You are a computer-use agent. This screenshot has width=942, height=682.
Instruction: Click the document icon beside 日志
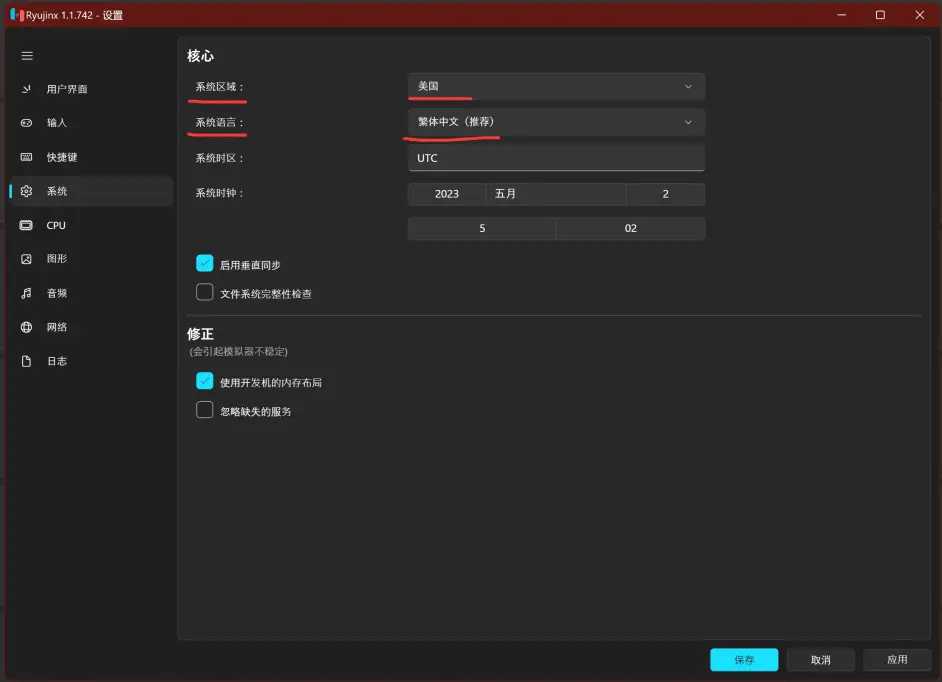[26, 361]
